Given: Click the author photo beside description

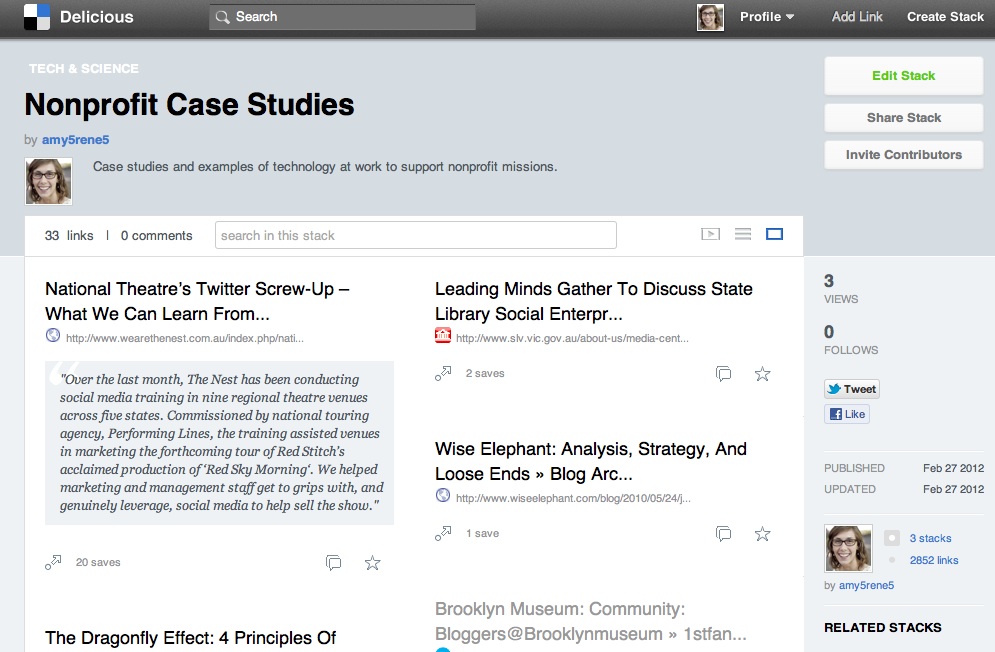Looking at the screenshot, I should (x=48, y=182).
